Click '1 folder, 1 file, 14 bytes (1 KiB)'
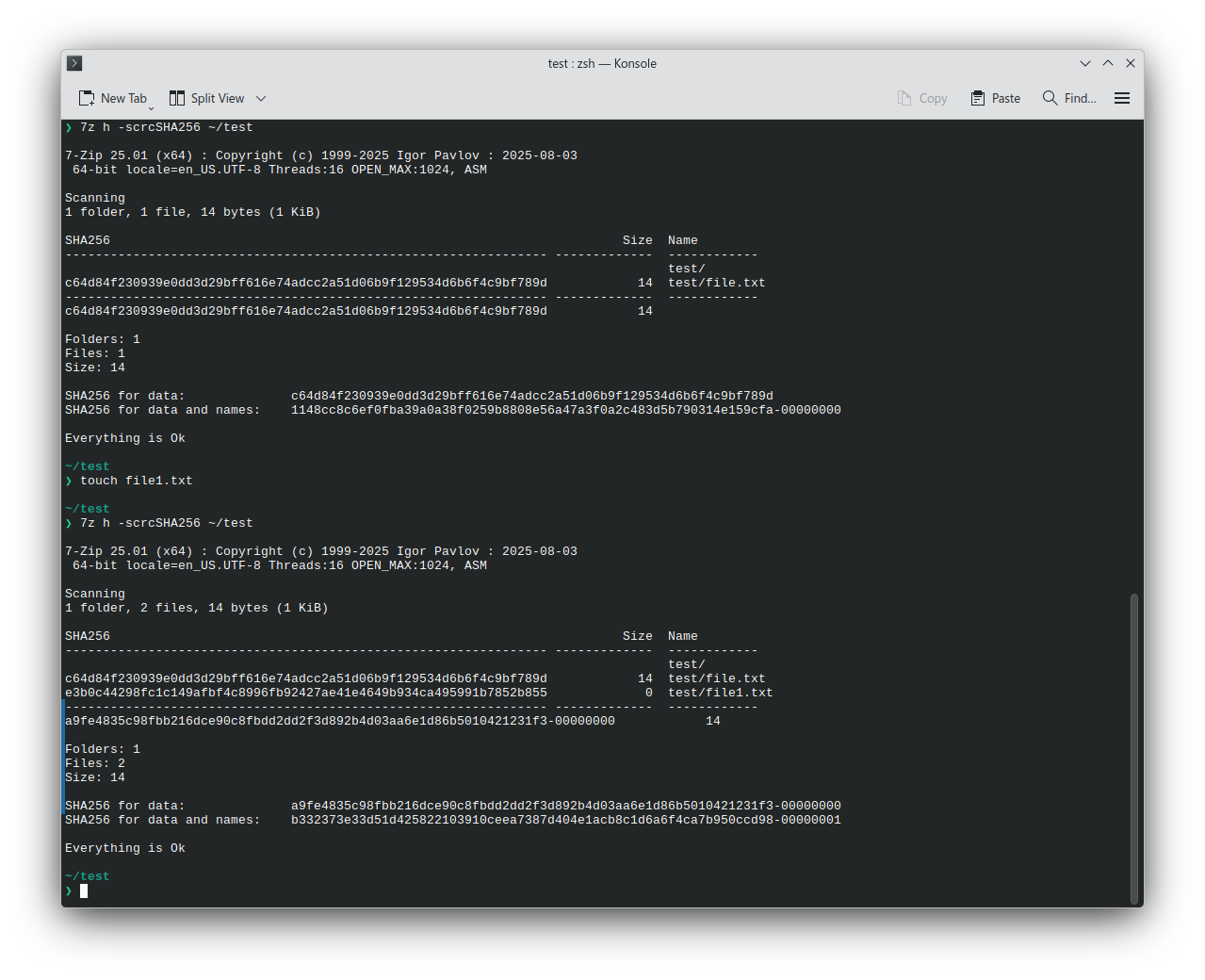The height and width of the screenshot is (980, 1205). pyautogui.click(x=193, y=212)
